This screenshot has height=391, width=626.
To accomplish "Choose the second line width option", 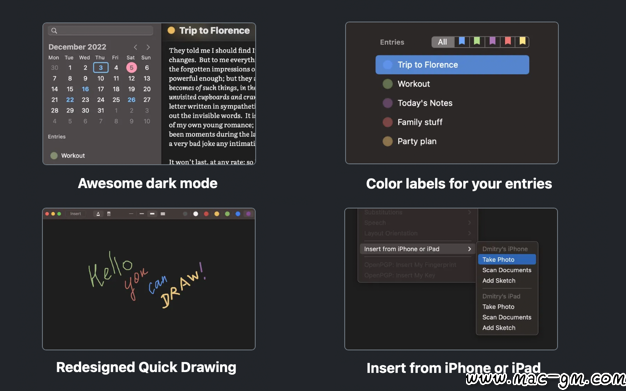I will 141,214.
